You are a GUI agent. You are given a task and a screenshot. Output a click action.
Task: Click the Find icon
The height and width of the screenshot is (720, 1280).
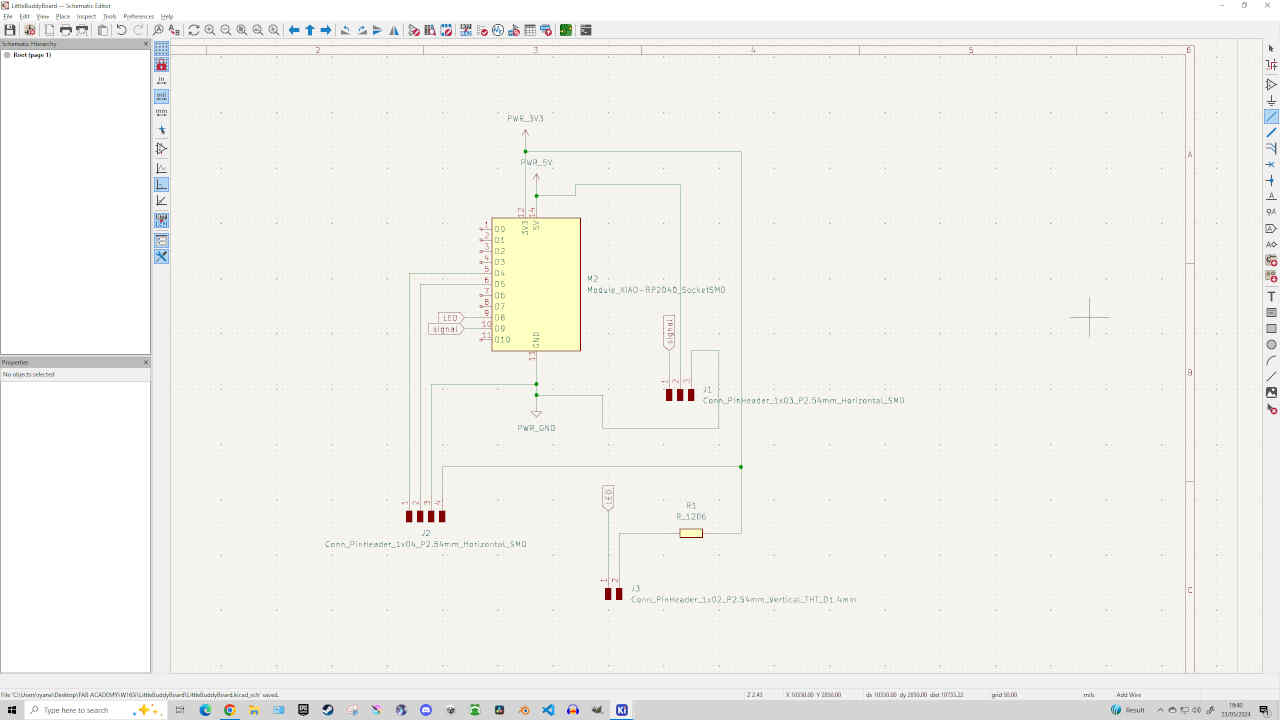[158, 30]
